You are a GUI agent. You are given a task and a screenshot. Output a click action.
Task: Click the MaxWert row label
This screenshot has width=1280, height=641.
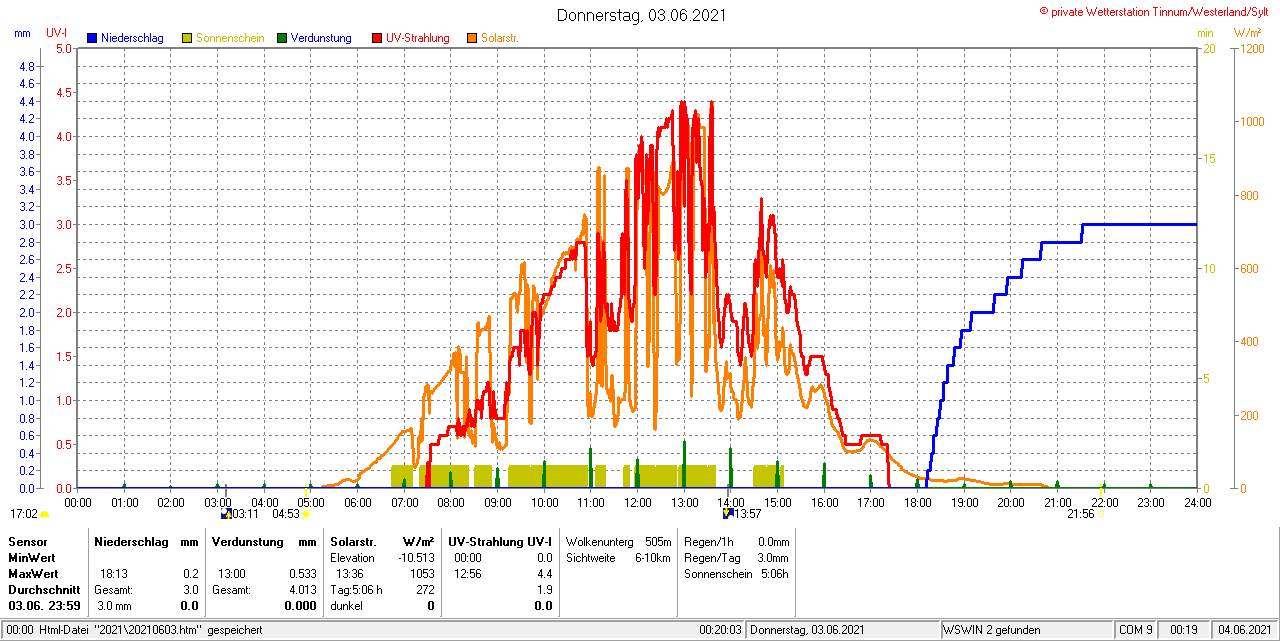pyautogui.click(x=33, y=573)
